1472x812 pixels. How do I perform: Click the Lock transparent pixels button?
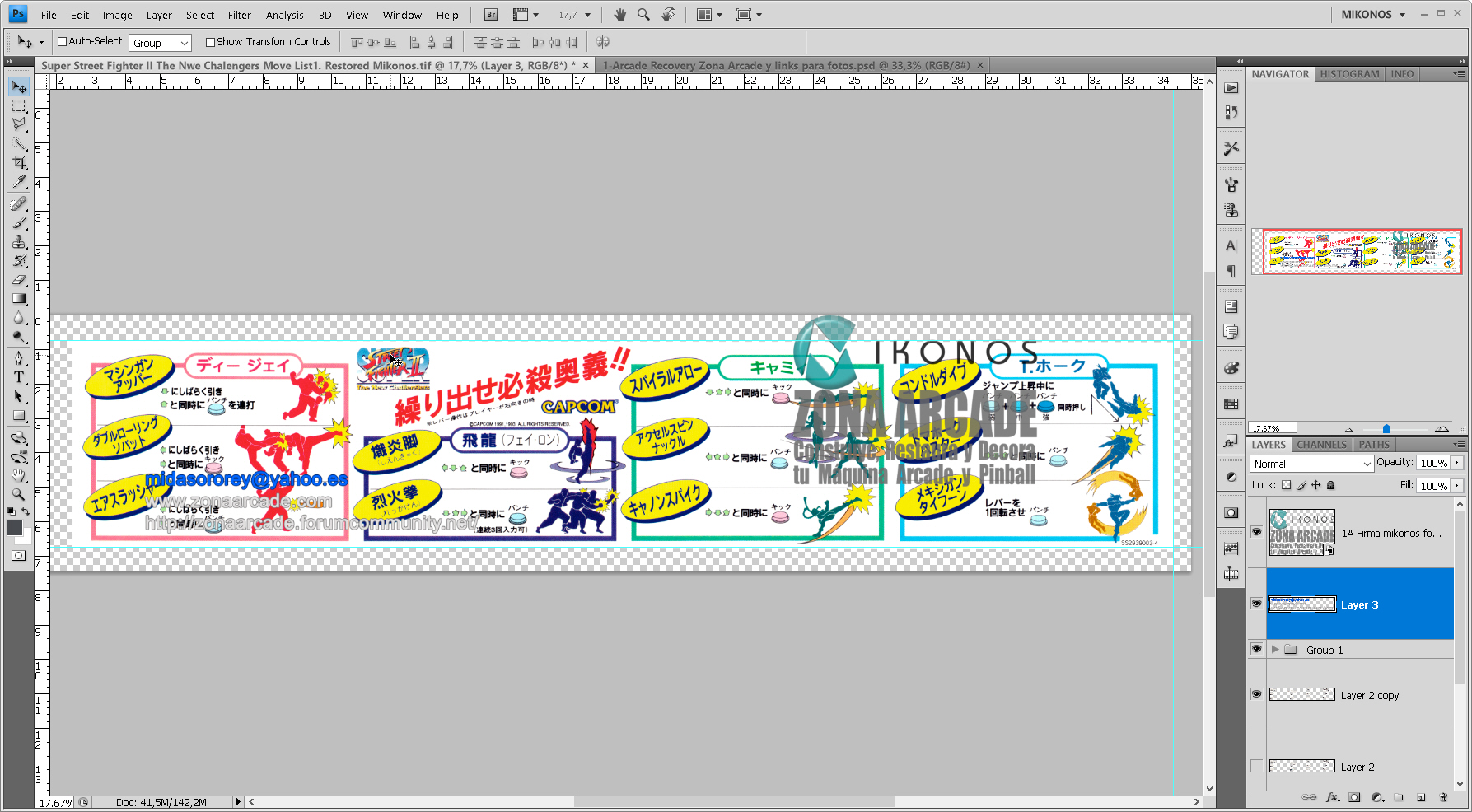(x=1287, y=485)
